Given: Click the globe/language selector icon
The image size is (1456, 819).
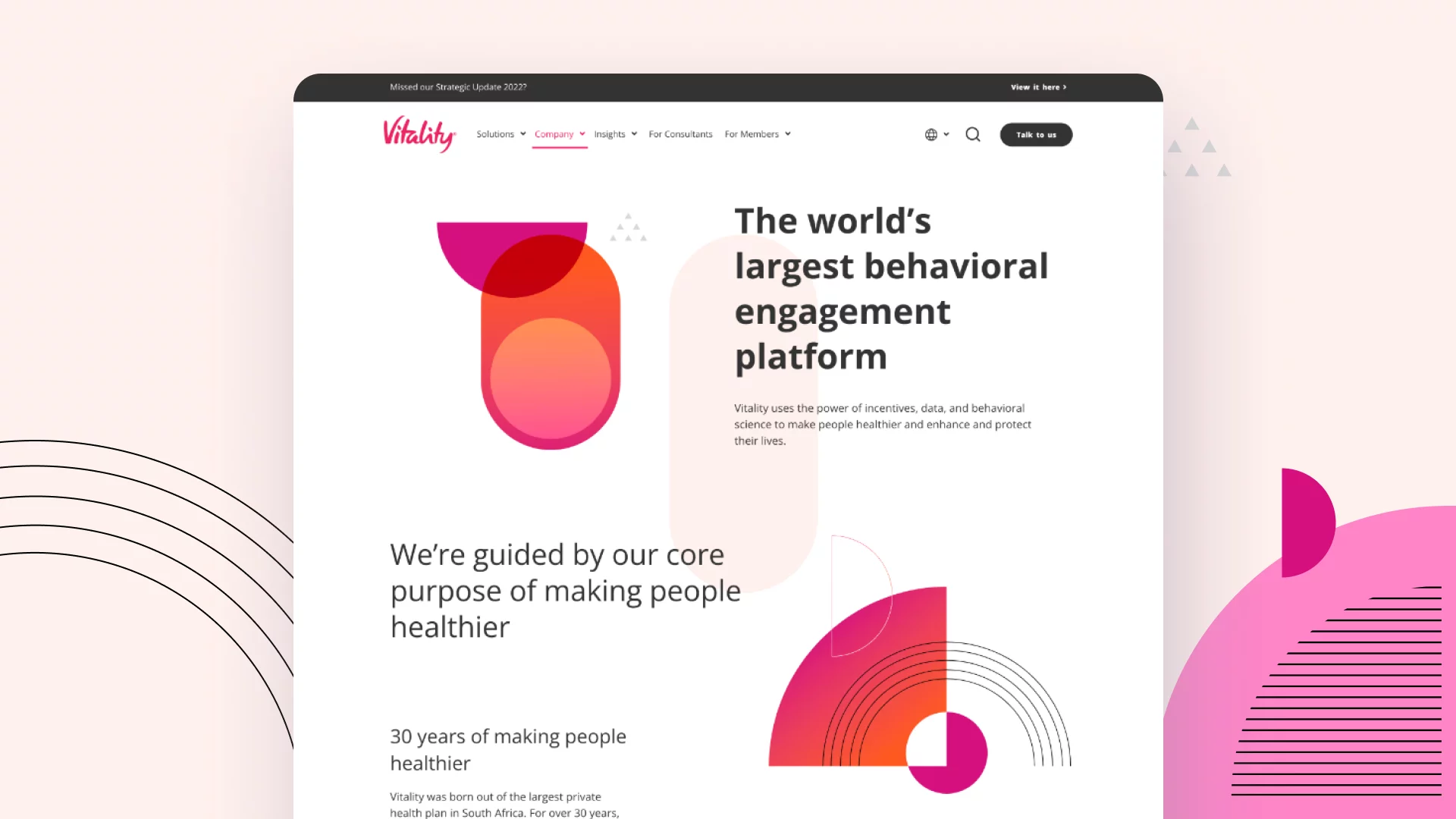Looking at the screenshot, I should 930,134.
